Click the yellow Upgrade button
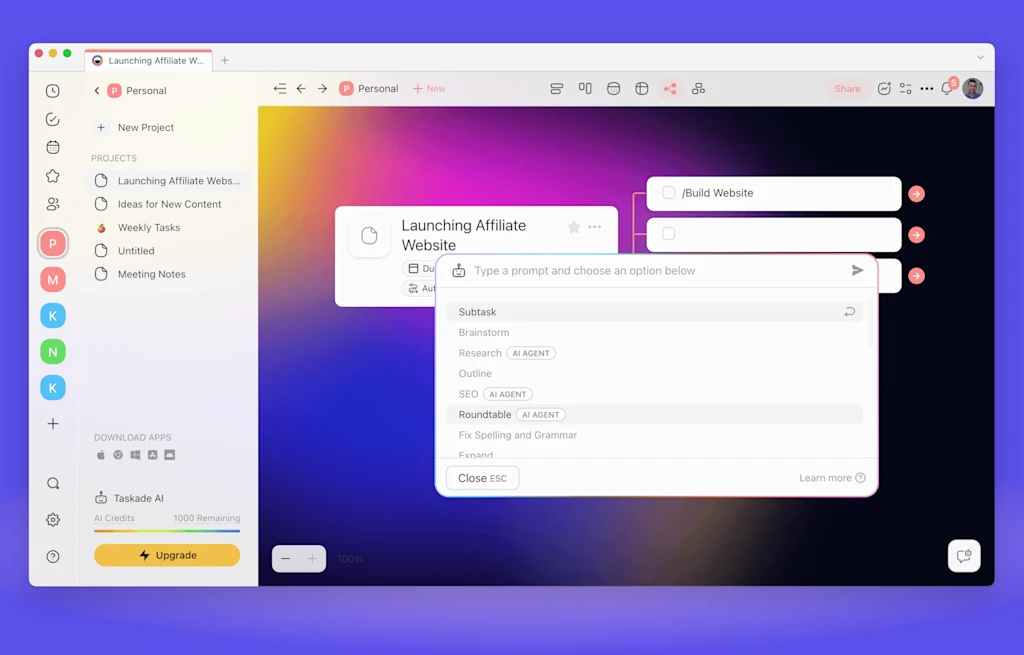This screenshot has width=1024, height=655. (167, 555)
